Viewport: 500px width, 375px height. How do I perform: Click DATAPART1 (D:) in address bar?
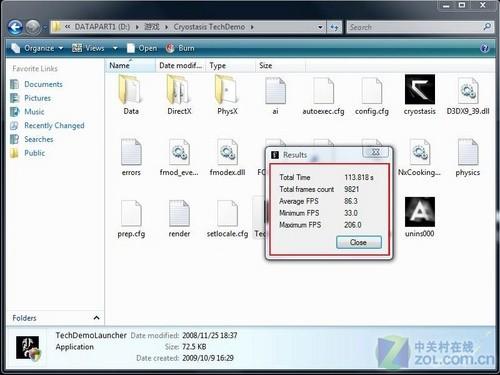click(102, 27)
